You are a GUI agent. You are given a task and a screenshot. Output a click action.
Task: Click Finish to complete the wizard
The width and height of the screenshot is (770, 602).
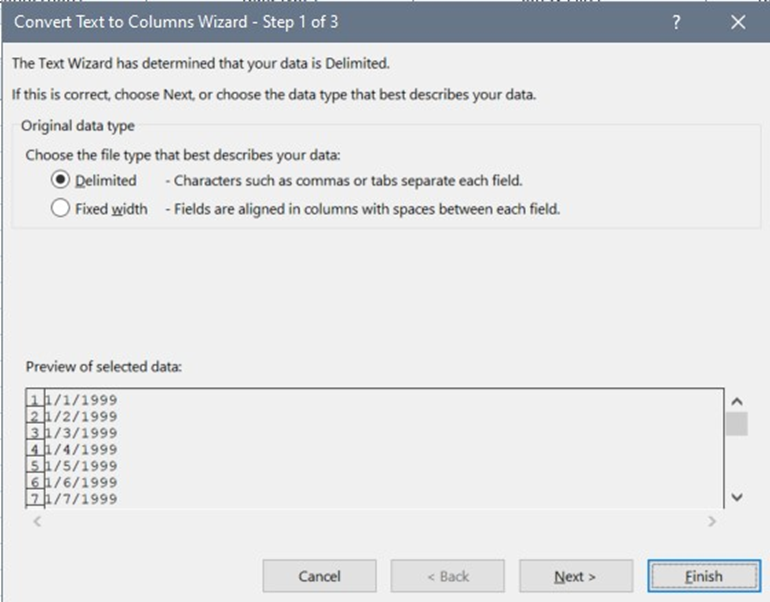click(x=703, y=576)
